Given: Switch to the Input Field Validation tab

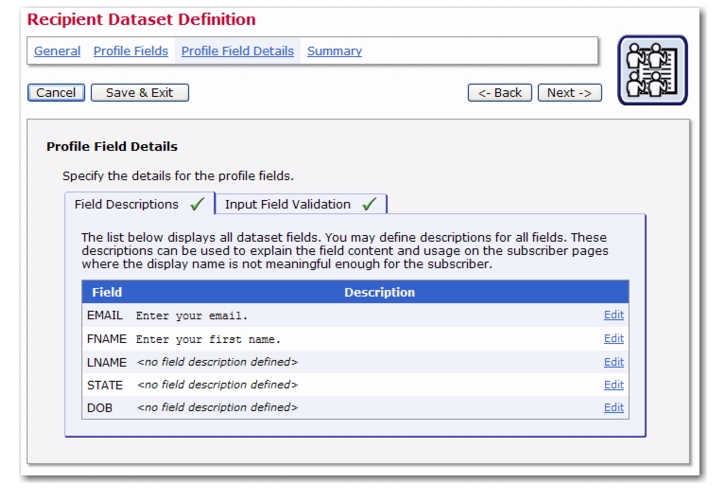Looking at the screenshot, I should [x=301, y=204].
